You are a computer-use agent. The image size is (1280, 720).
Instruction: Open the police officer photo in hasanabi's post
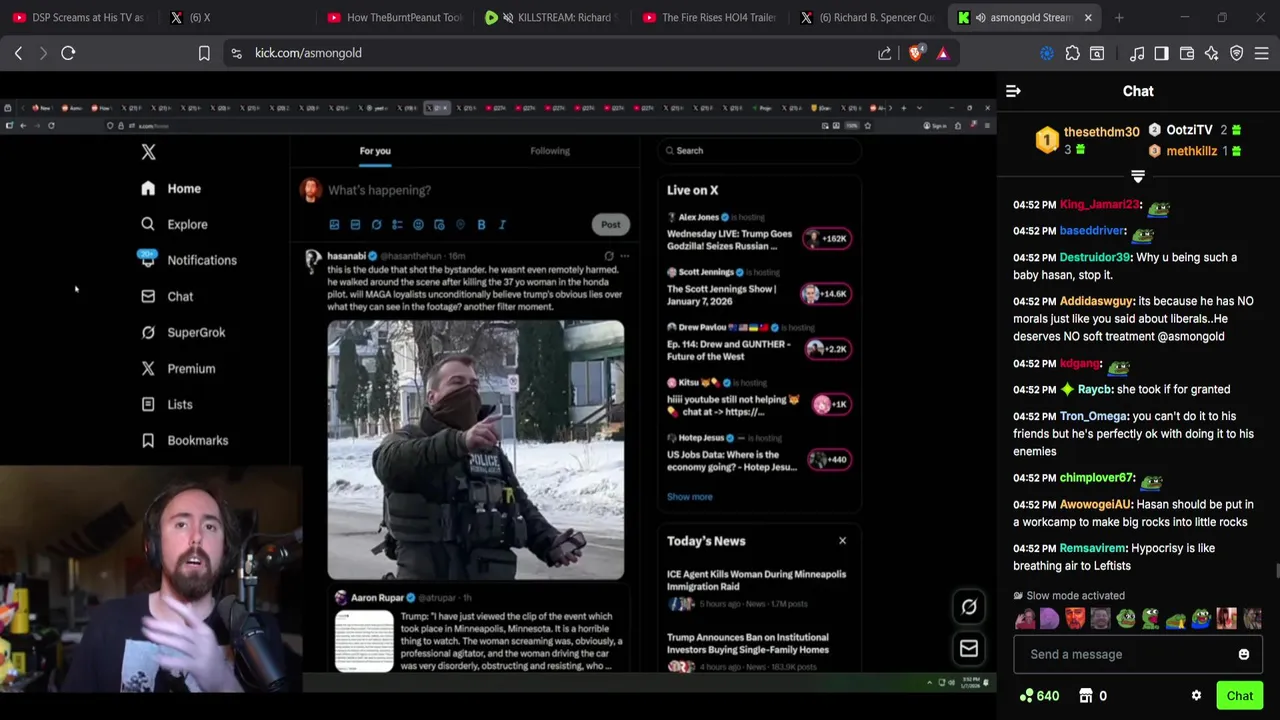coord(476,450)
